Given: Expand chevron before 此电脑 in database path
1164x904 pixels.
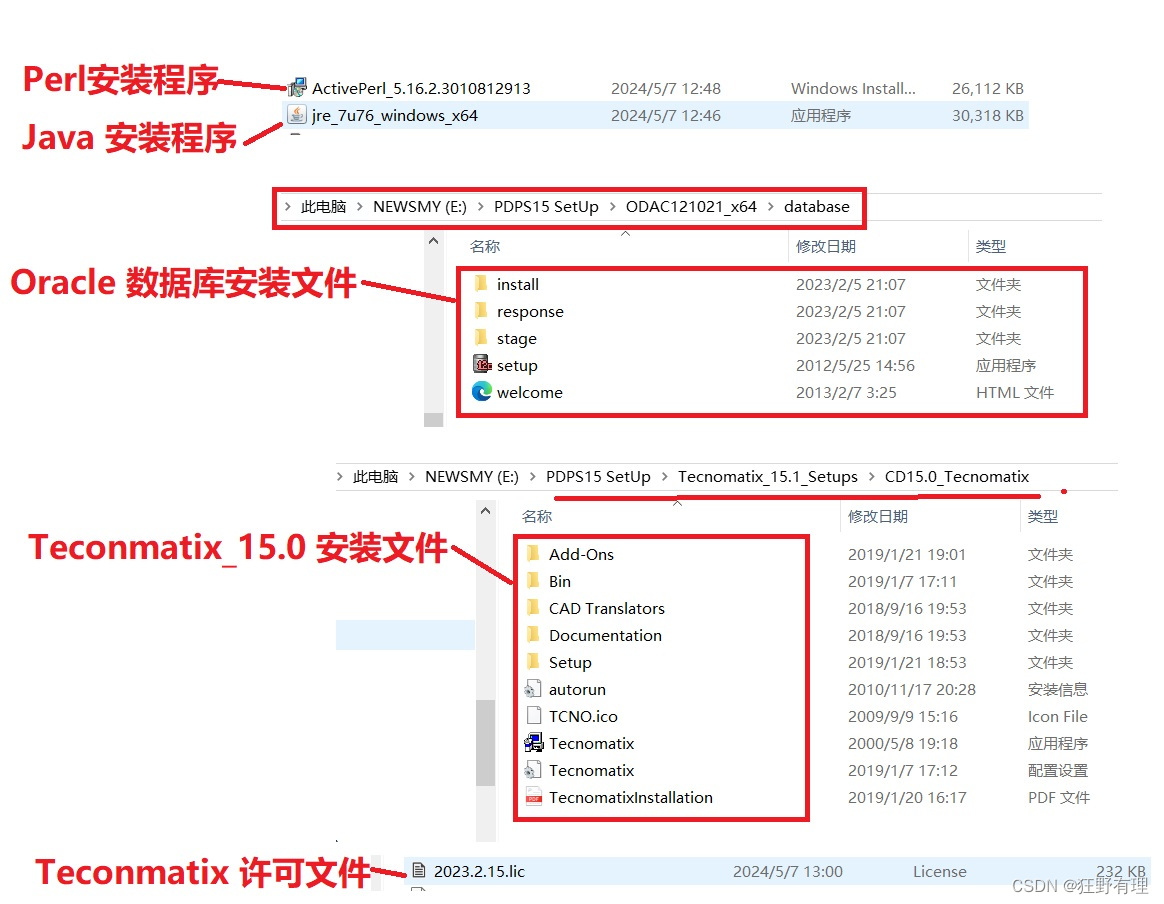Looking at the screenshot, I should (287, 206).
